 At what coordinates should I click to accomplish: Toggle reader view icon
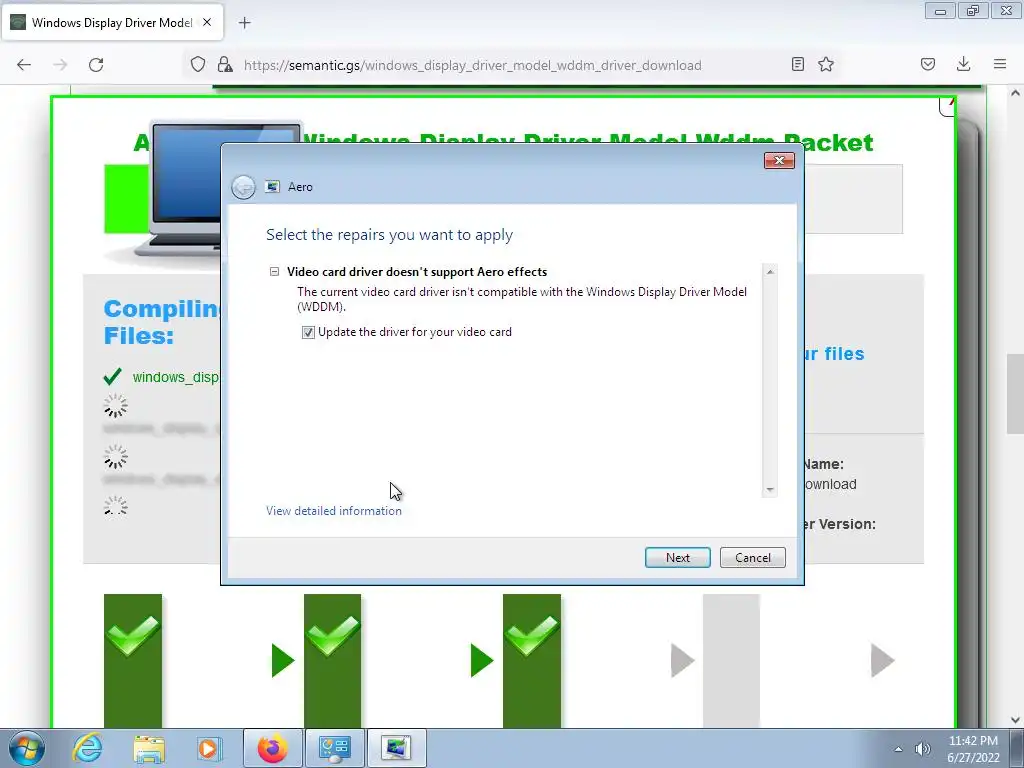pyautogui.click(x=797, y=64)
